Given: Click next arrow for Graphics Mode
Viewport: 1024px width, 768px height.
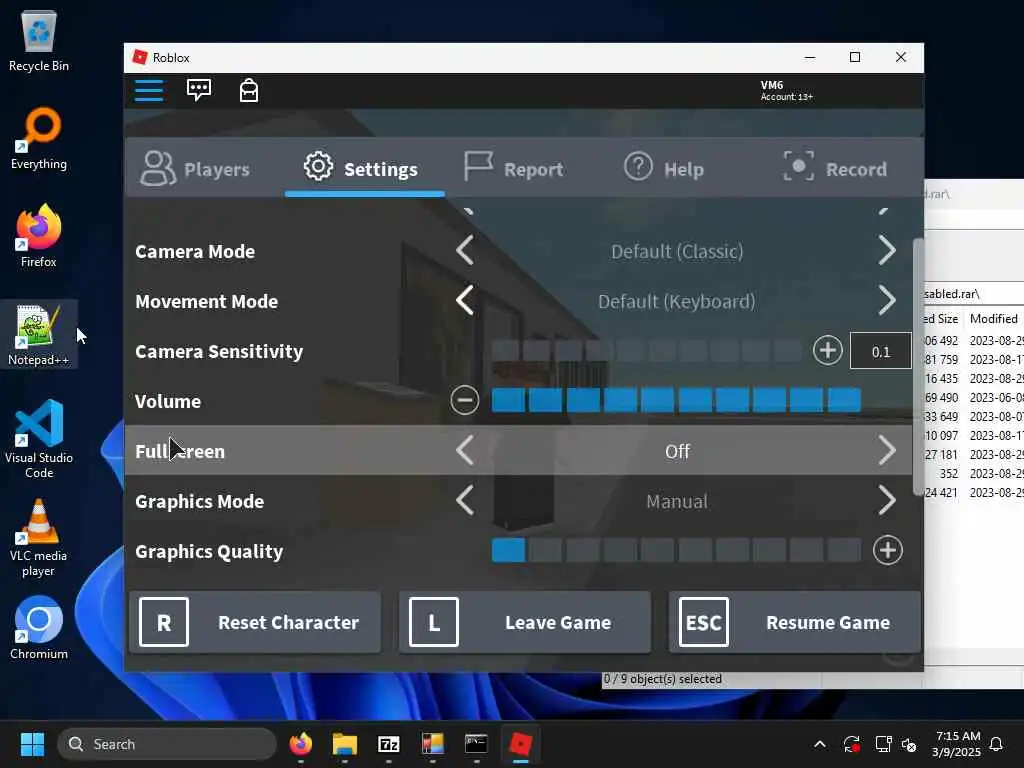Looking at the screenshot, I should pyautogui.click(x=886, y=501).
